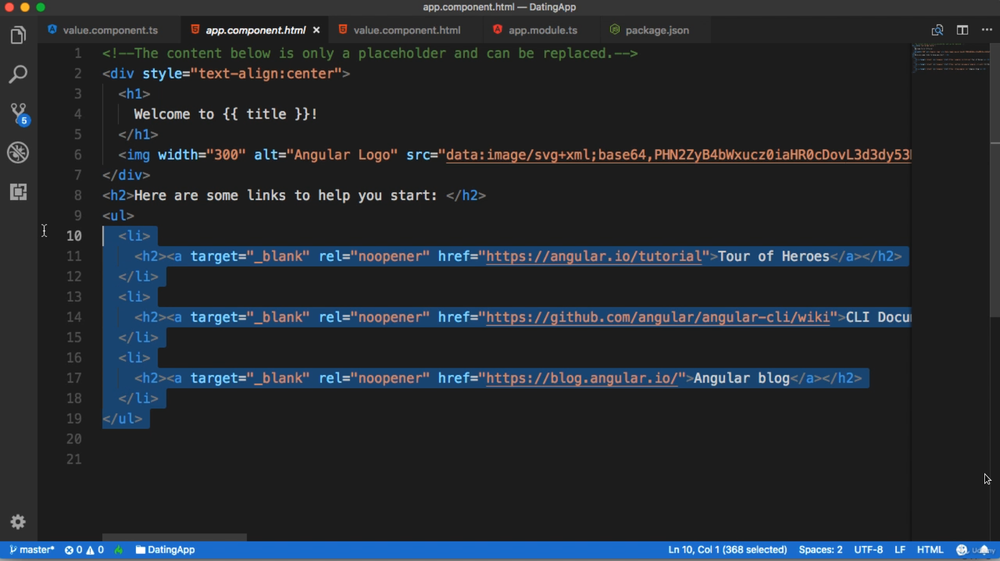Screen dimensions: 1000x561
Task: Click the placeholder comment on line 1
Action: (x=370, y=53)
